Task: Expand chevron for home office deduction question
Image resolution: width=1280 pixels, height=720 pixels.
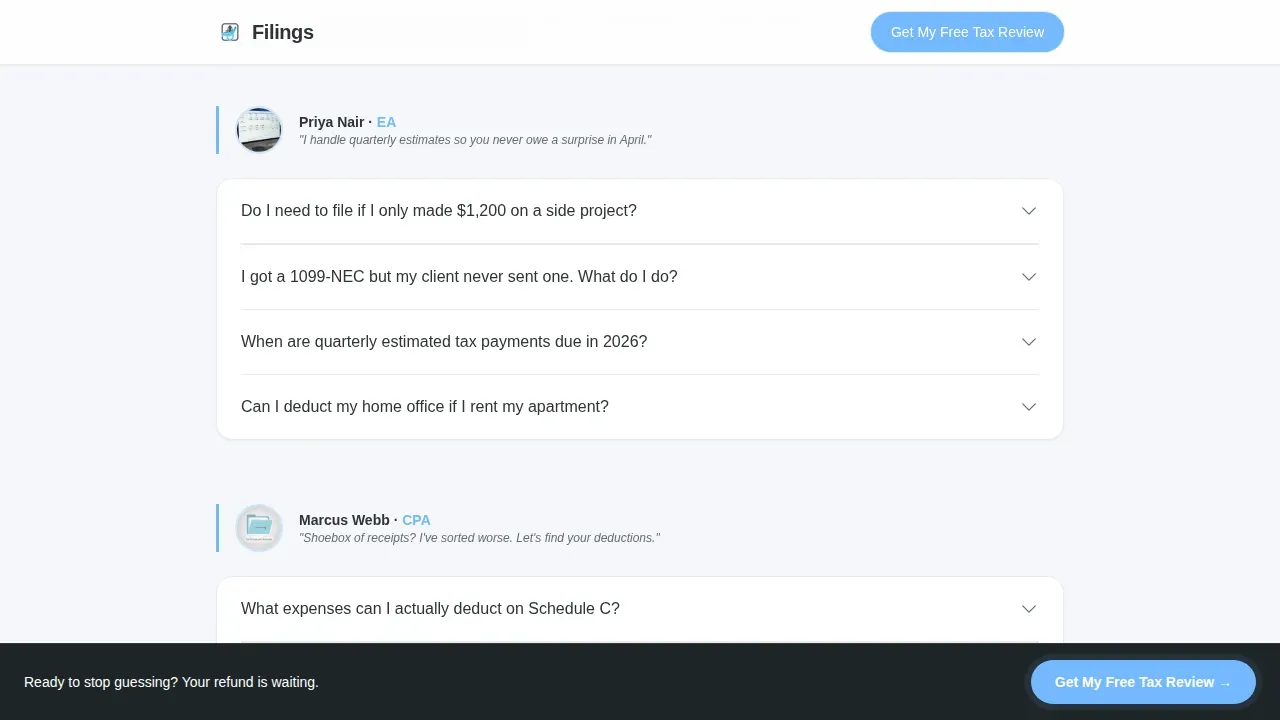Action: (x=1029, y=407)
